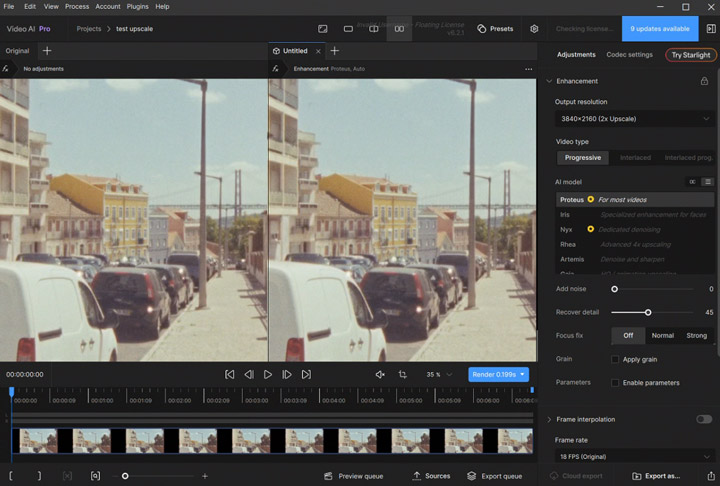Add a new tab next to Untitled

click(335, 51)
